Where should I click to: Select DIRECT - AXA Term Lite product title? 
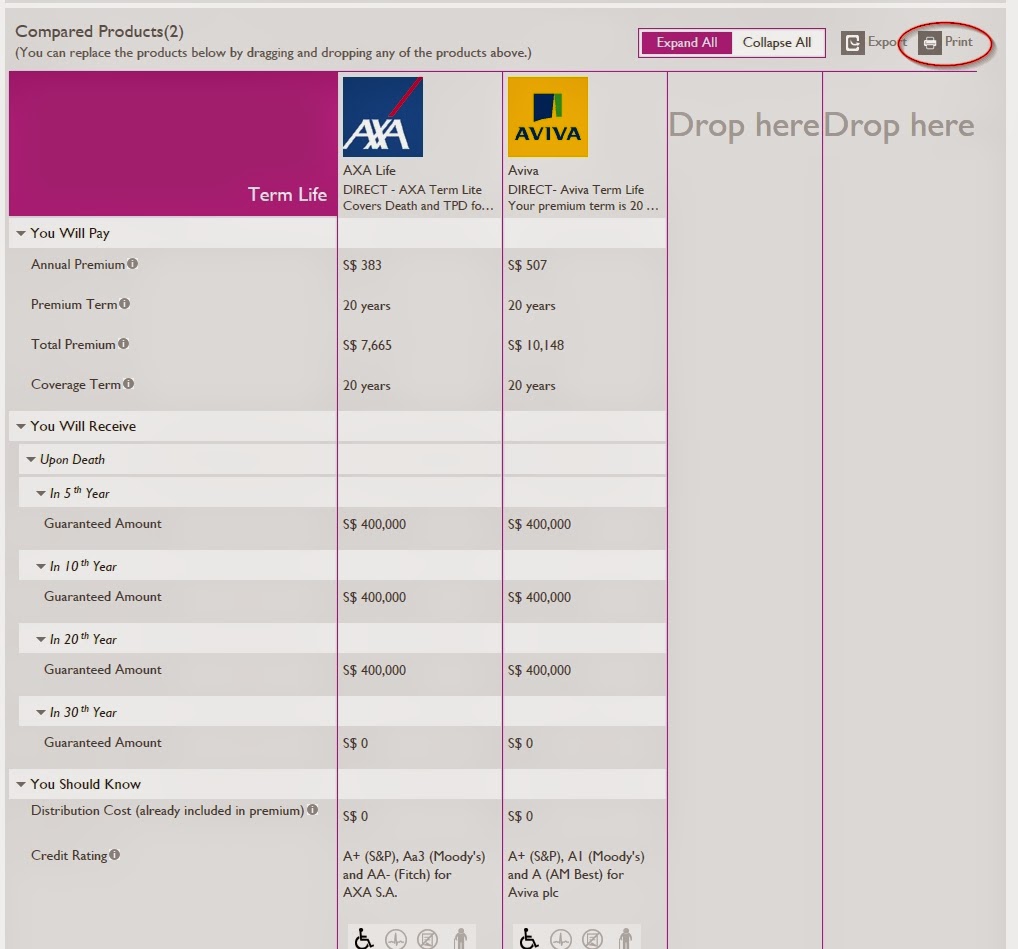pos(412,190)
